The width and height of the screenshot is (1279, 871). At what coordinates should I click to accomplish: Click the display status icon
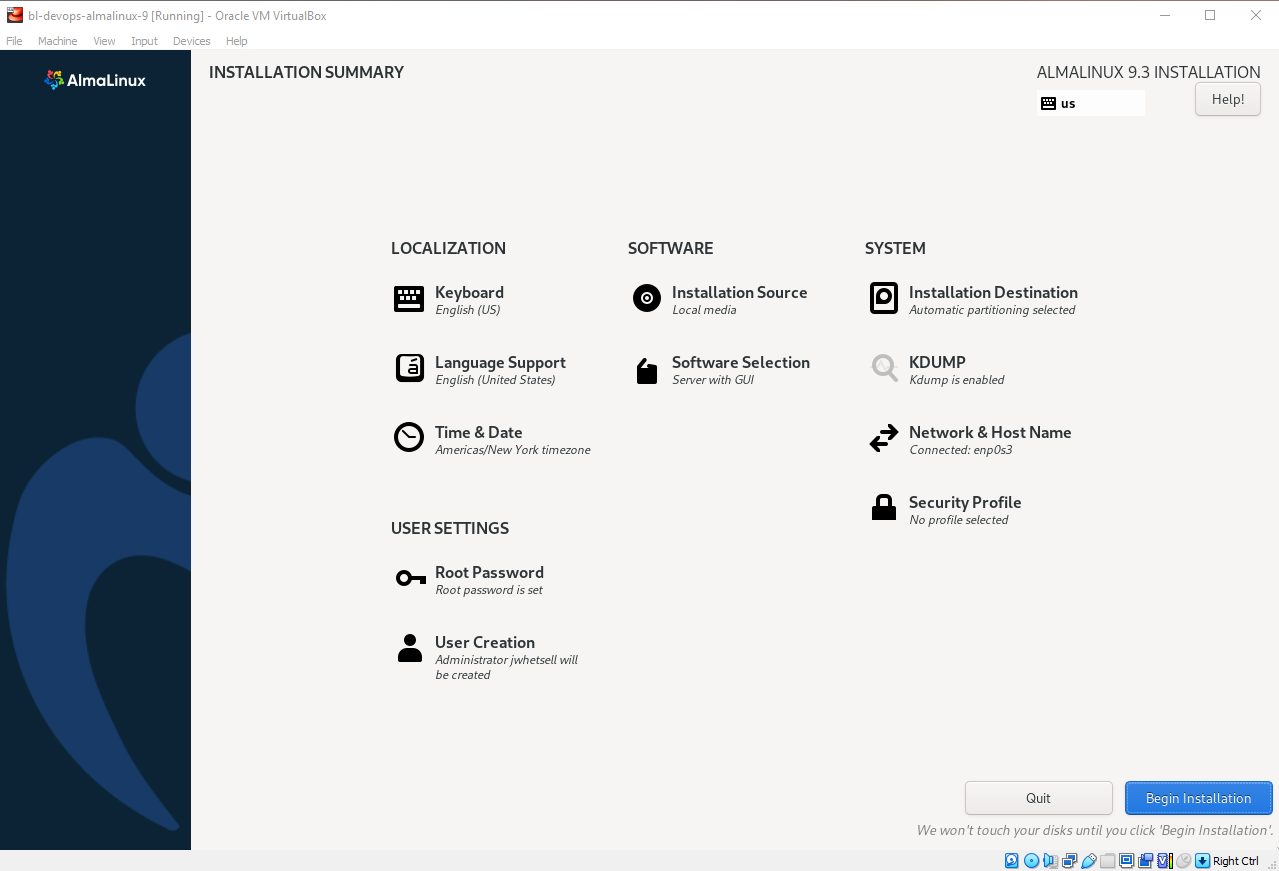coord(1127,861)
